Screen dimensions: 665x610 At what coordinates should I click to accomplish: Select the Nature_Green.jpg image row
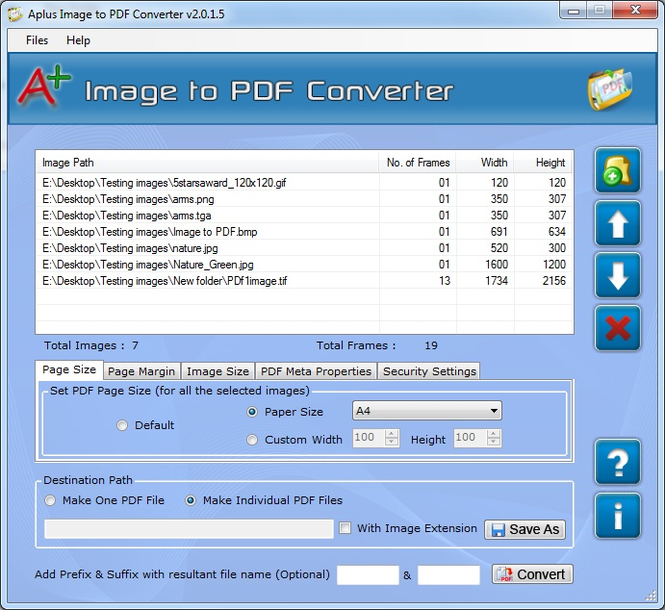[305, 264]
